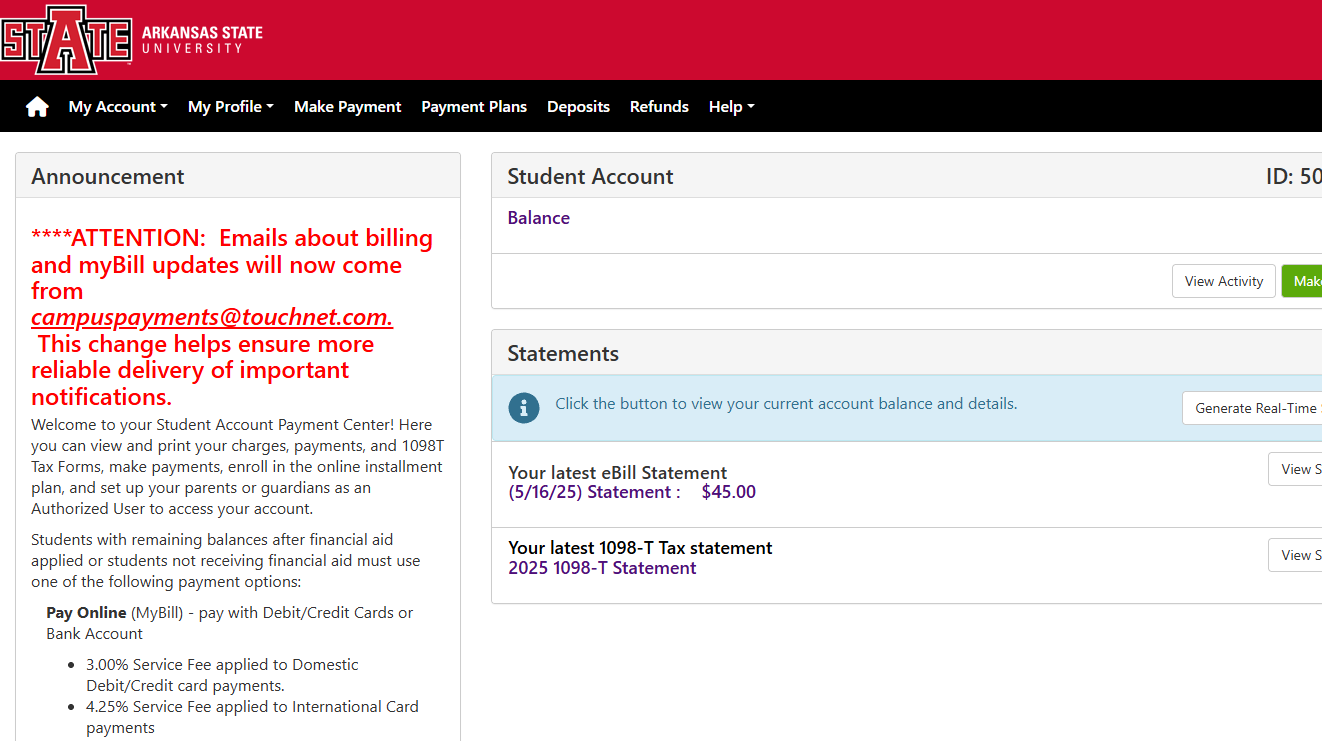Viewport: 1322px width, 741px height.
Task: Open the My Profile dropdown
Action: pos(231,107)
